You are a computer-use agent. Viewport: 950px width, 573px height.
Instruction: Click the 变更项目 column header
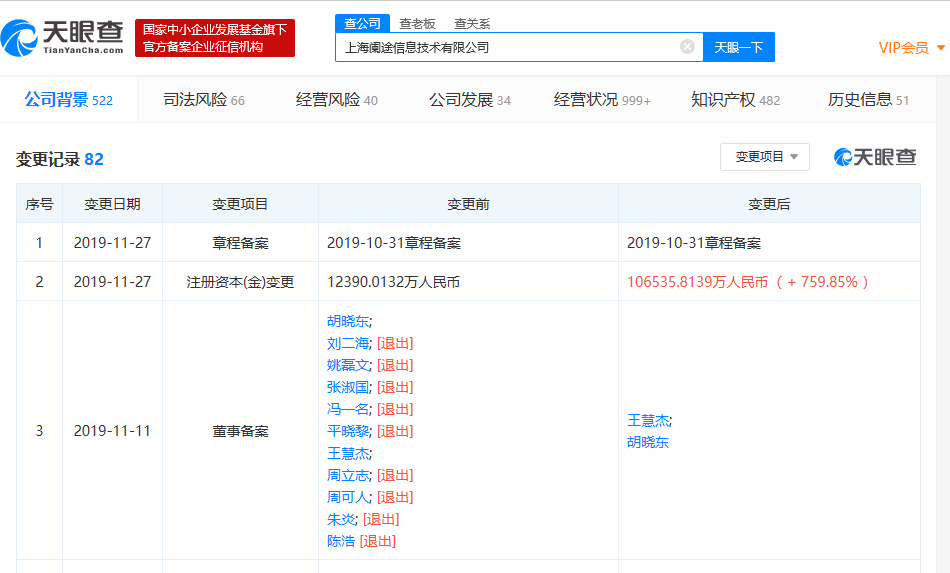coord(240,204)
